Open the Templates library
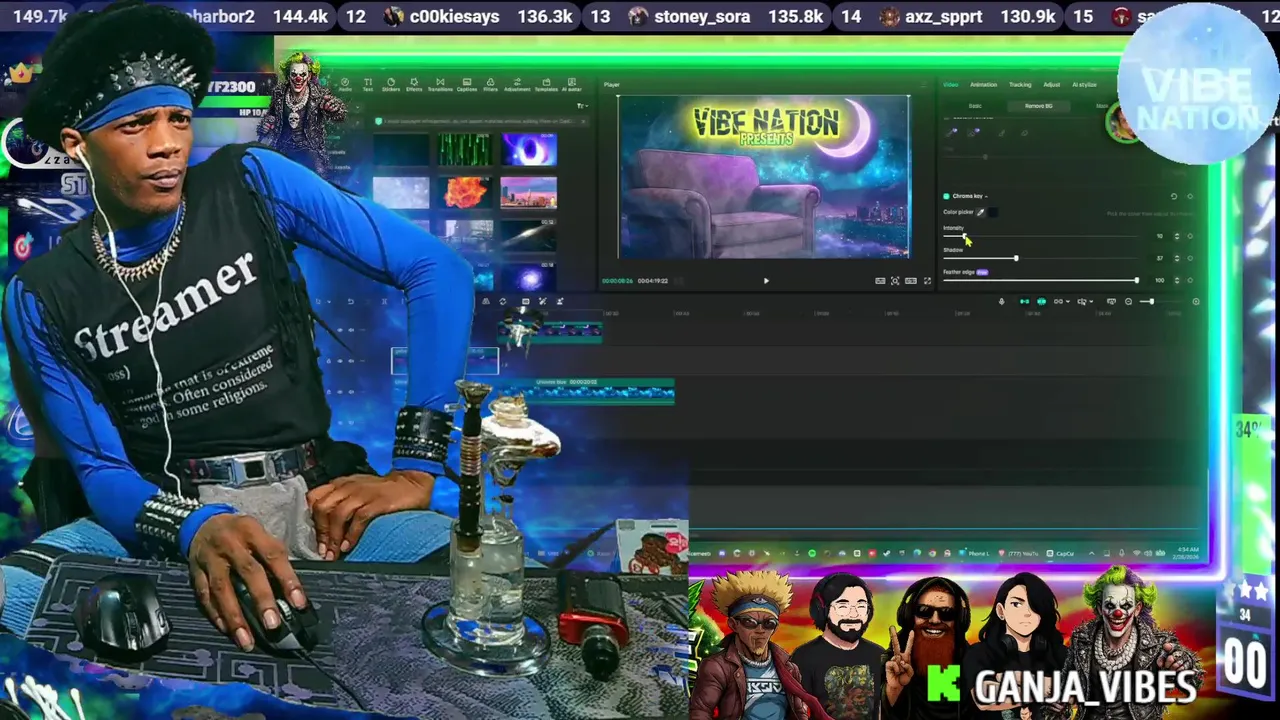1280x720 pixels. click(x=546, y=85)
